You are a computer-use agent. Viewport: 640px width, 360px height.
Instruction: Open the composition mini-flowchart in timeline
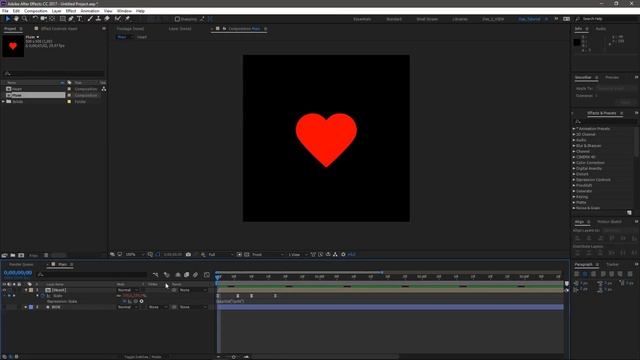point(156,275)
